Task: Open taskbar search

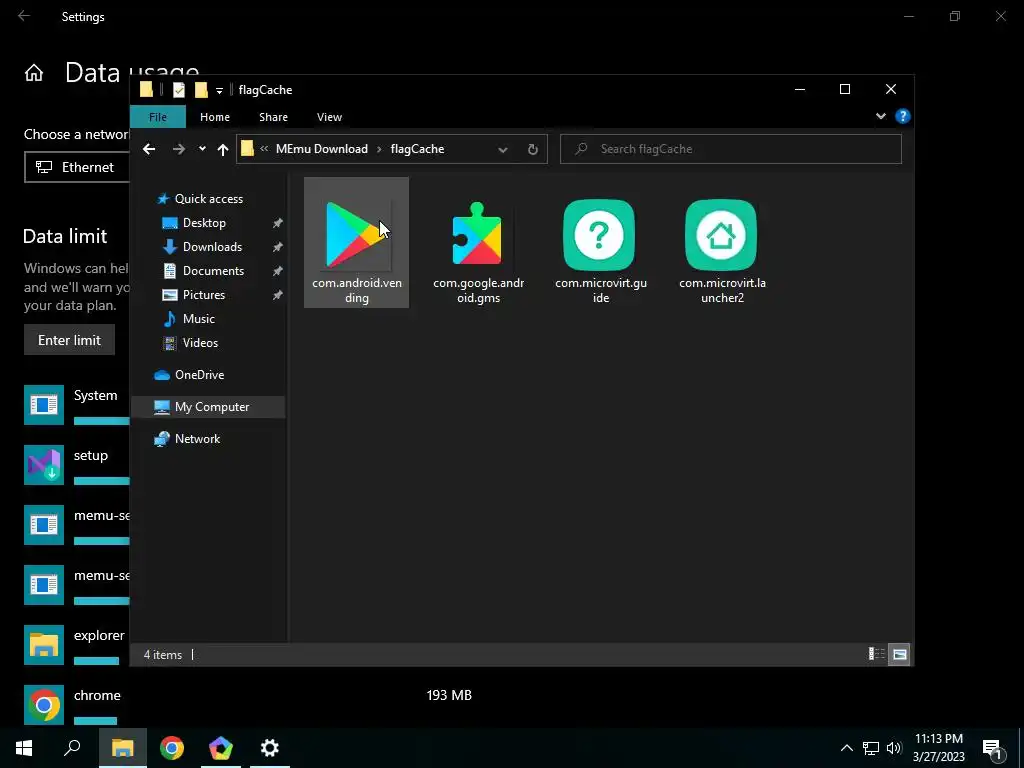Action: click(72, 748)
